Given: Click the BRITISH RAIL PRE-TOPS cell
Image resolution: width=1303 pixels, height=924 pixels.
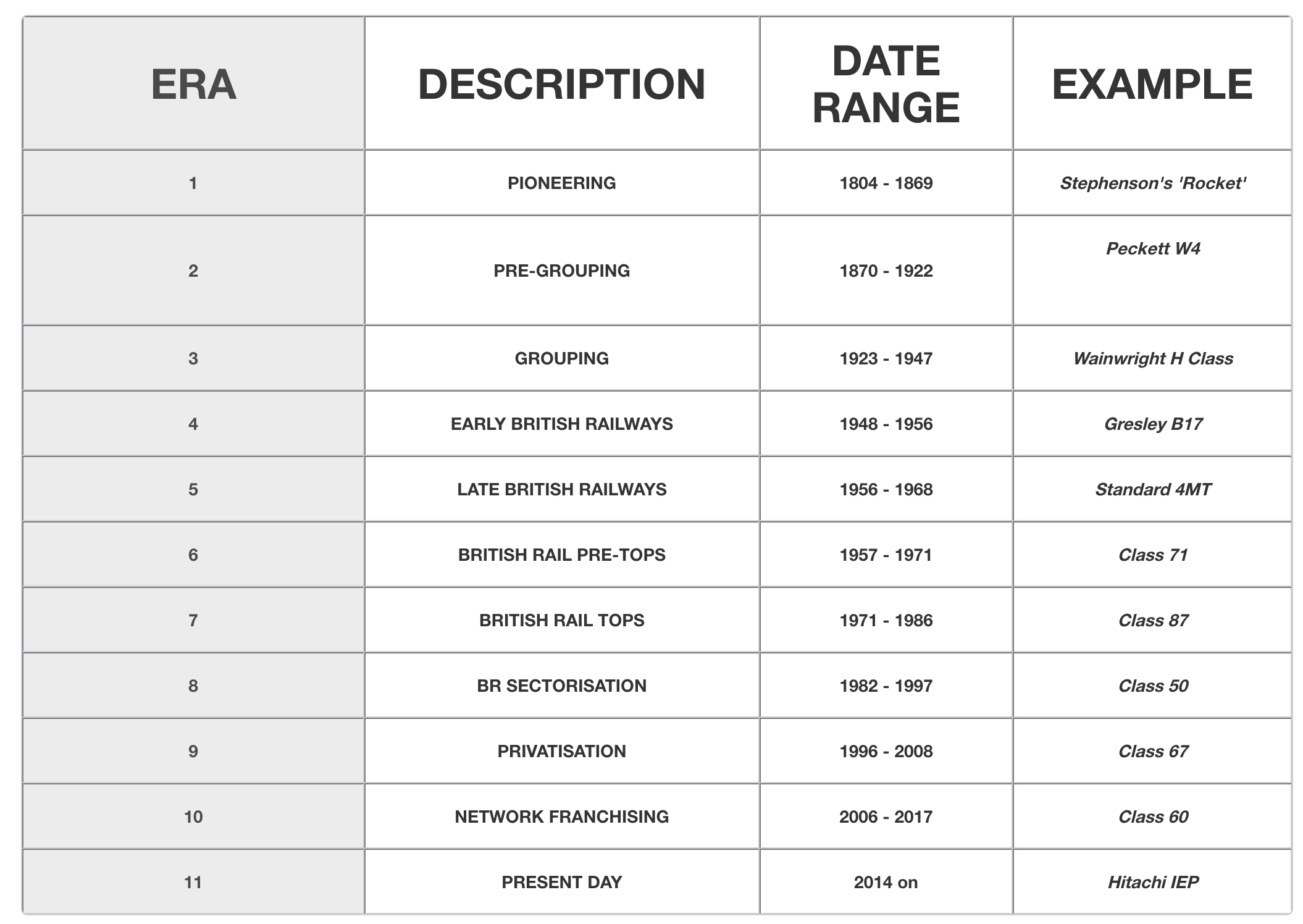Looking at the screenshot, I should pyautogui.click(x=561, y=555).
